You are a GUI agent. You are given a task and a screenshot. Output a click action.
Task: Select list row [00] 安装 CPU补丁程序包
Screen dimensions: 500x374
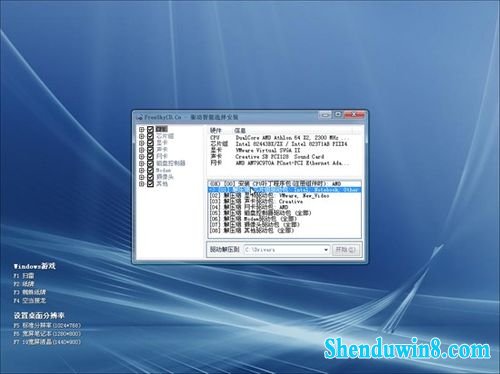coord(284,184)
